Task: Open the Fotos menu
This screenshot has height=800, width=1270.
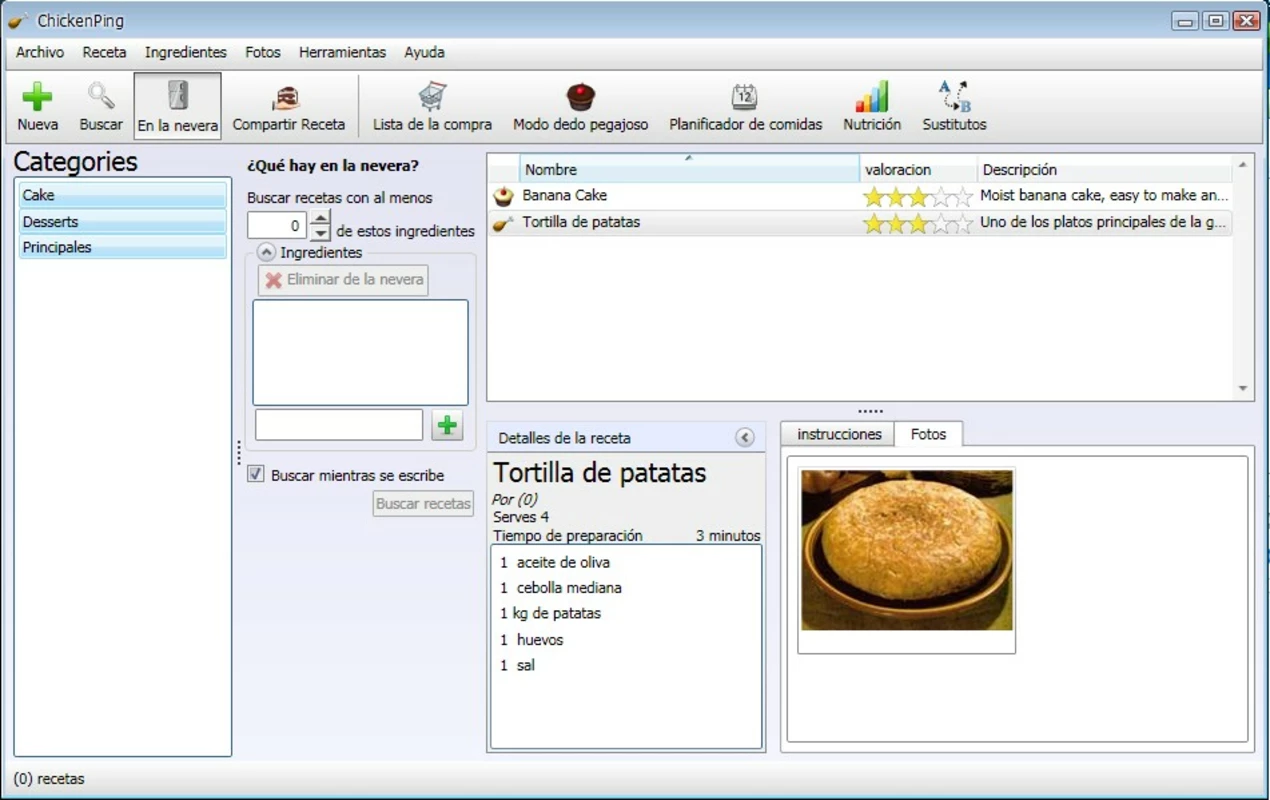Action: click(263, 52)
